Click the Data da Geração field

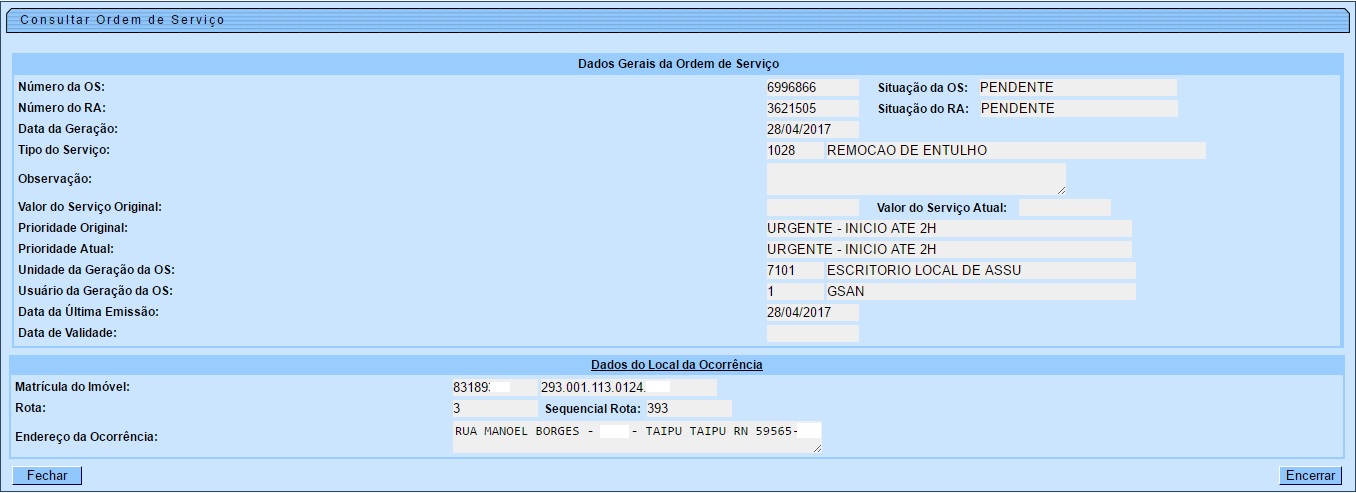click(x=812, y=129)
